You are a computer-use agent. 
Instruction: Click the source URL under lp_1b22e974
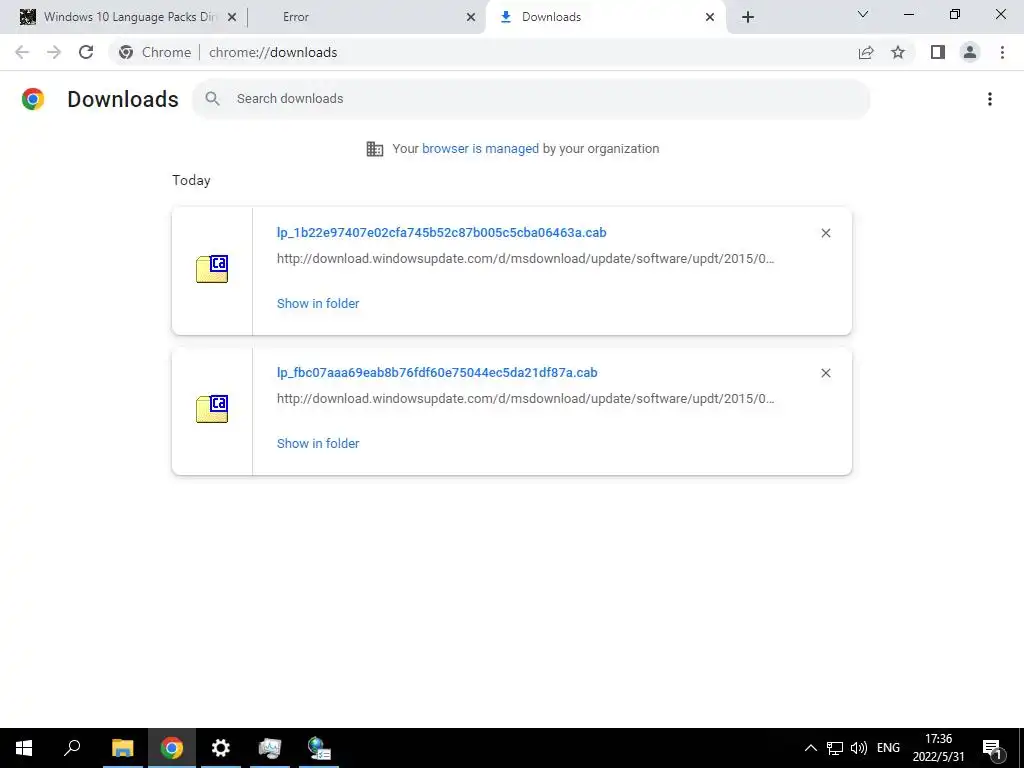tap(526, 259)
